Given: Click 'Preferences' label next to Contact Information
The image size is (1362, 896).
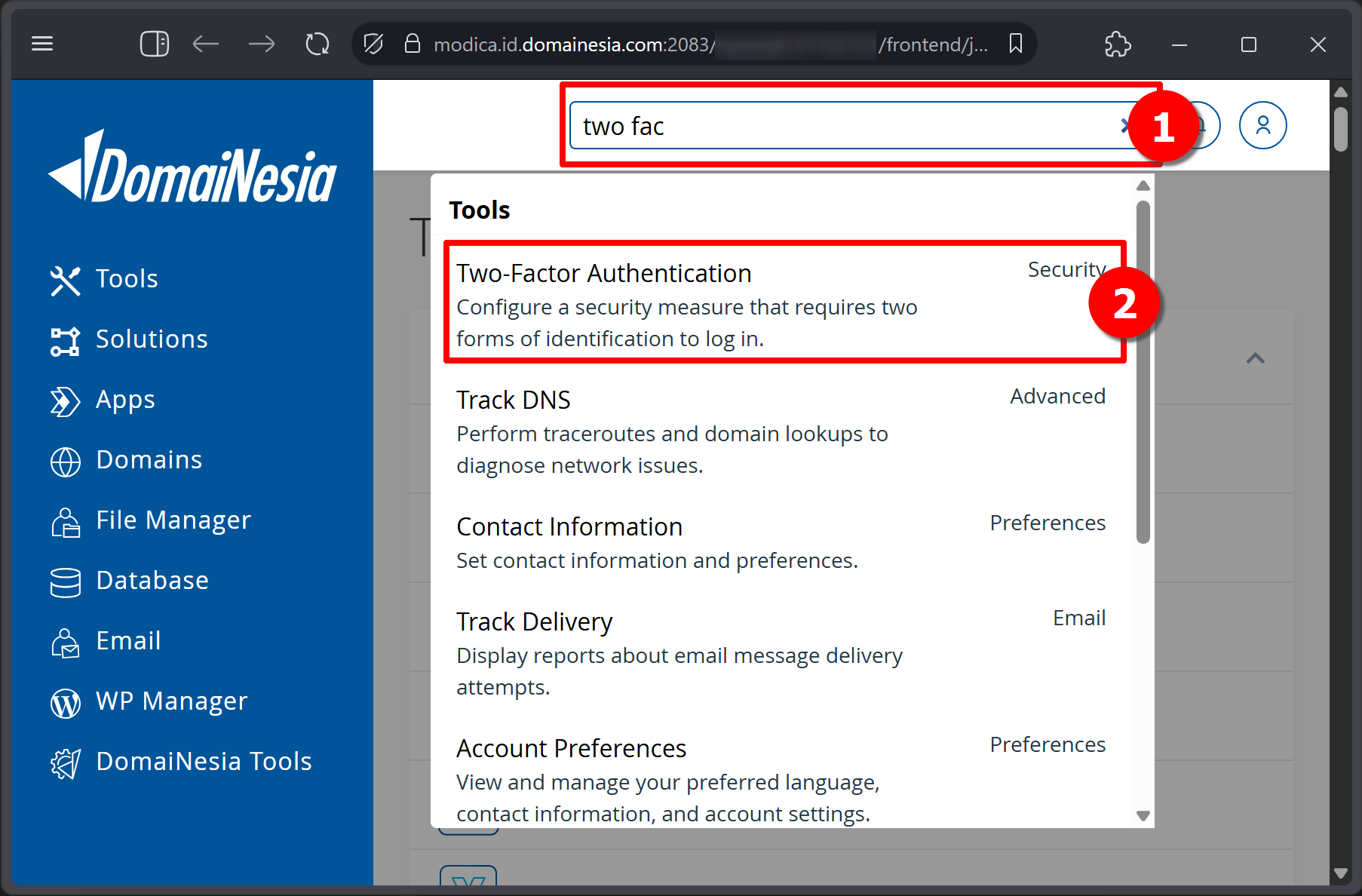Looking at the screenshot, I should 1048,523.
